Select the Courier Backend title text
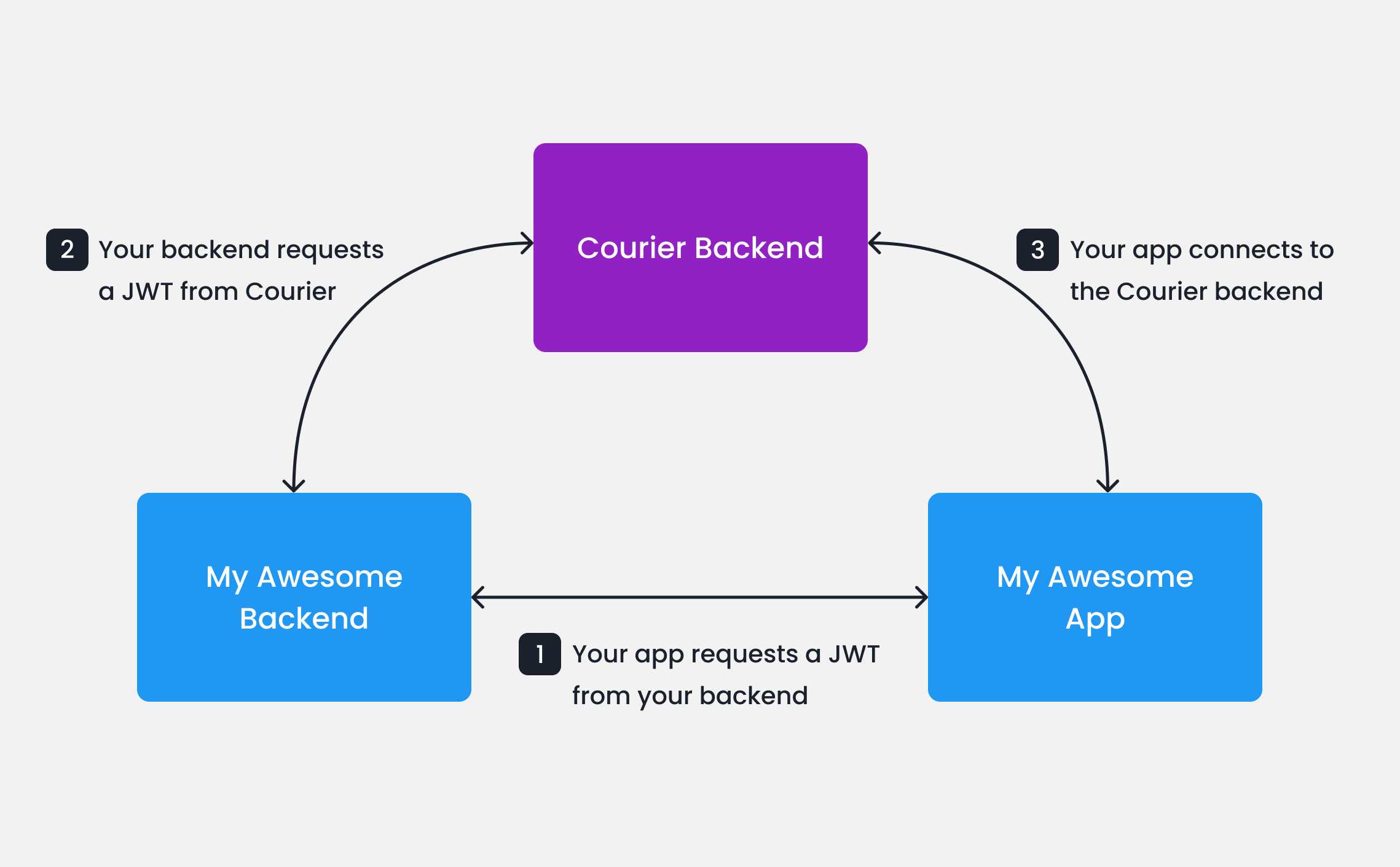Viewport: 1400px width, 867px height. tap(700, 248)
